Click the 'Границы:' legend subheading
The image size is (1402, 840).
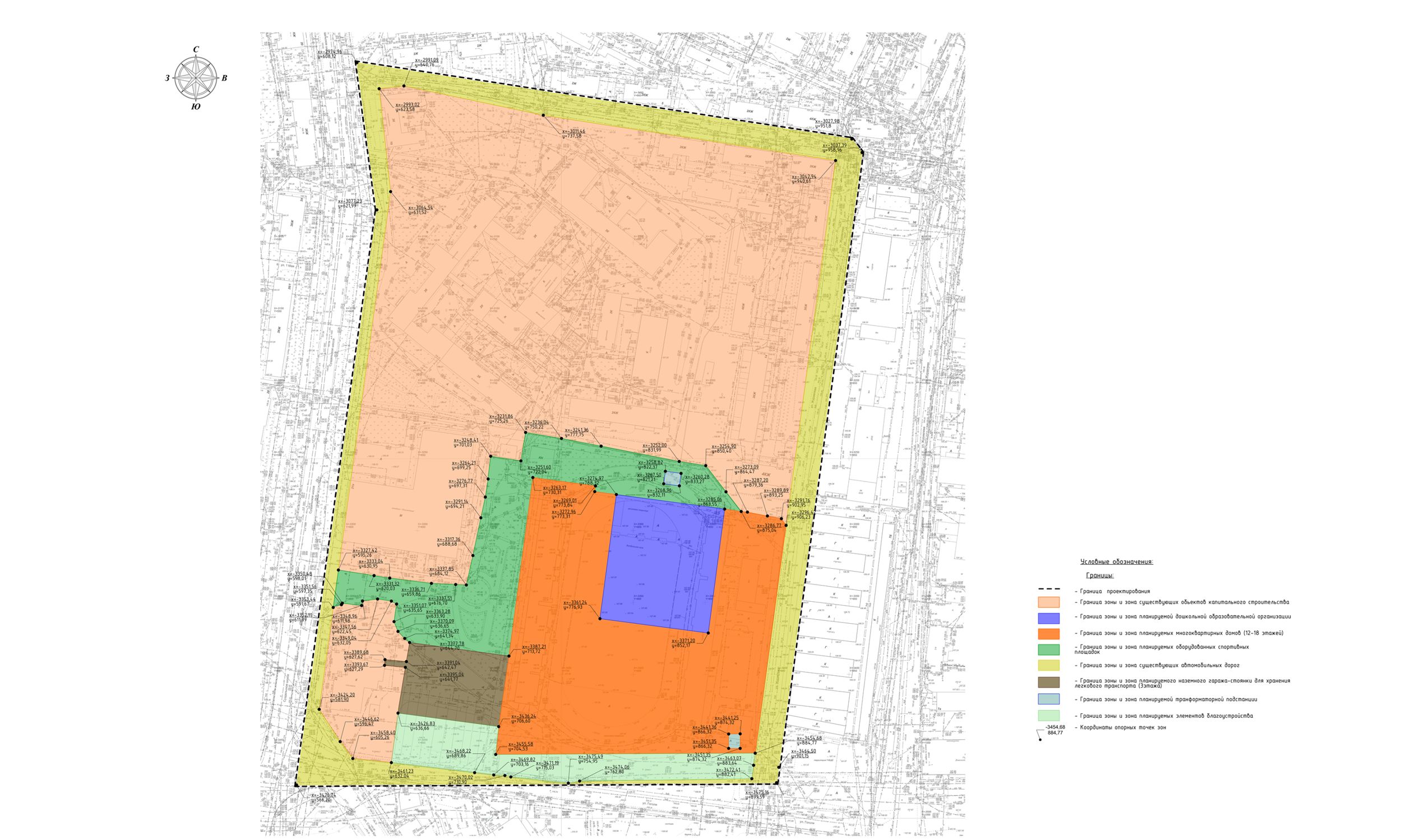pyautogui.click(x=1100, y=575)
